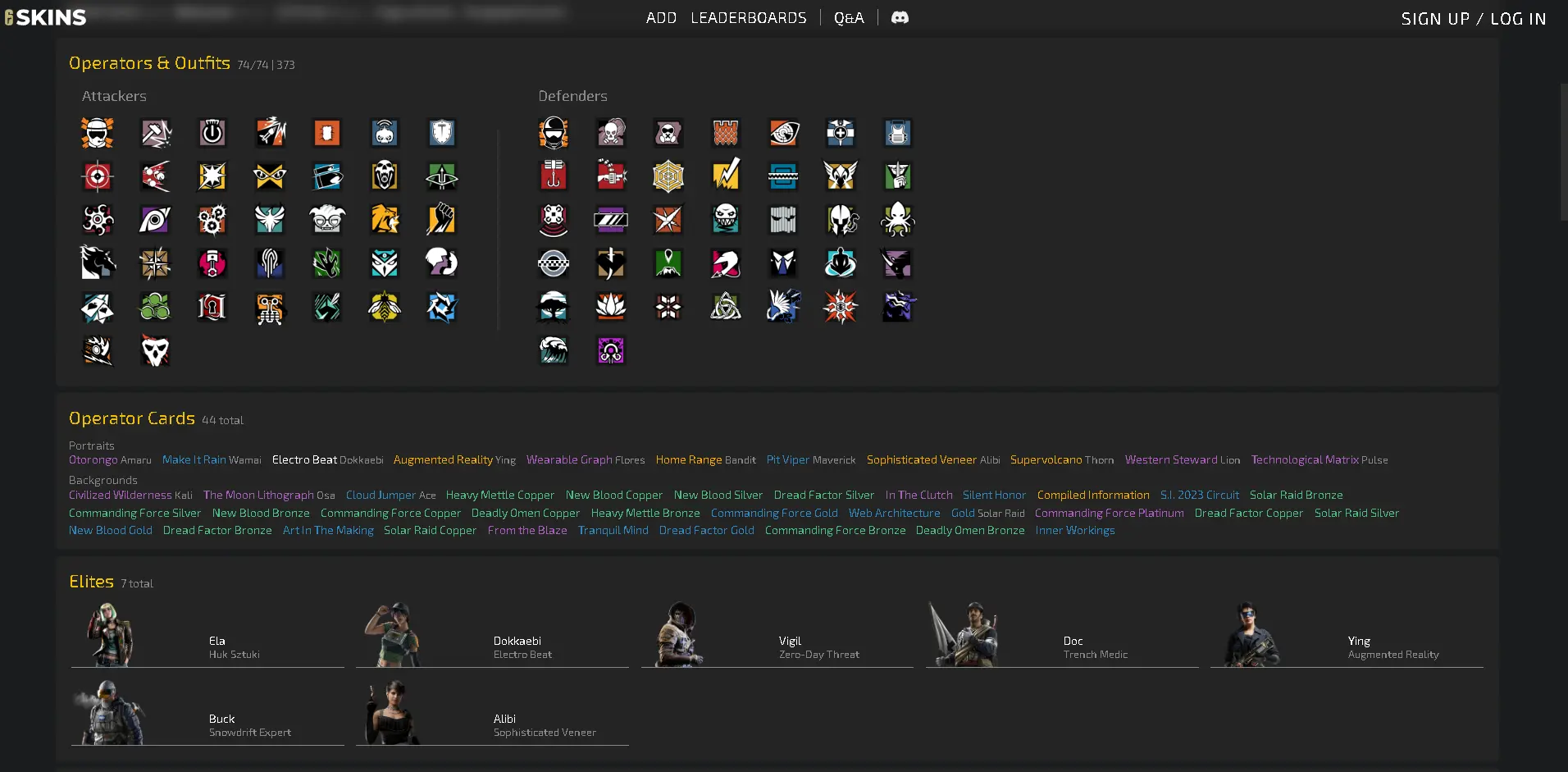Select Dokkaebi's goblin-with-glasses icon
Viewport: 1568px width, 772px height.
tap(327, 220)
